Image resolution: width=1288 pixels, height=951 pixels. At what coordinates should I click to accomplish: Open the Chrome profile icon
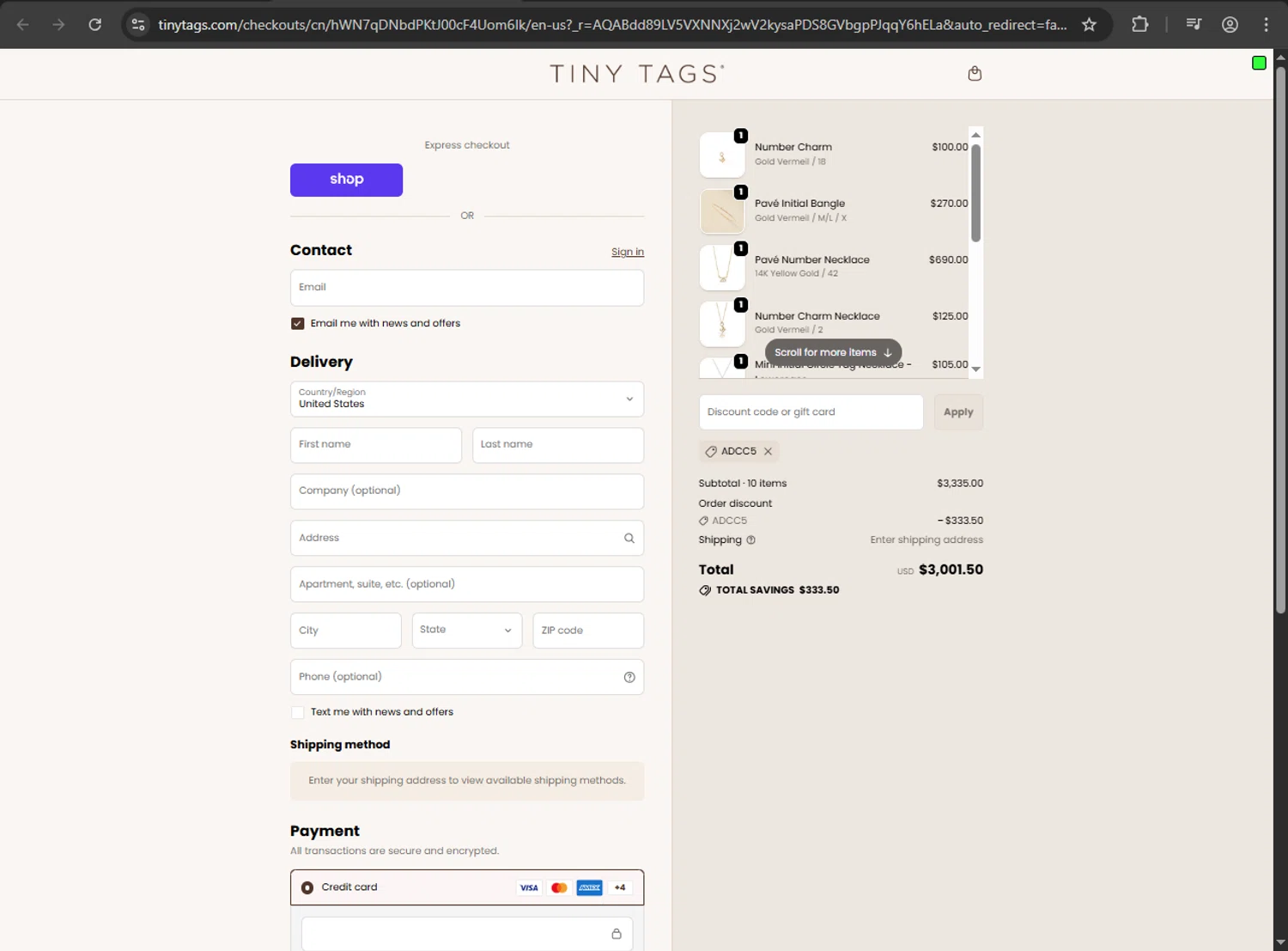1230,25
